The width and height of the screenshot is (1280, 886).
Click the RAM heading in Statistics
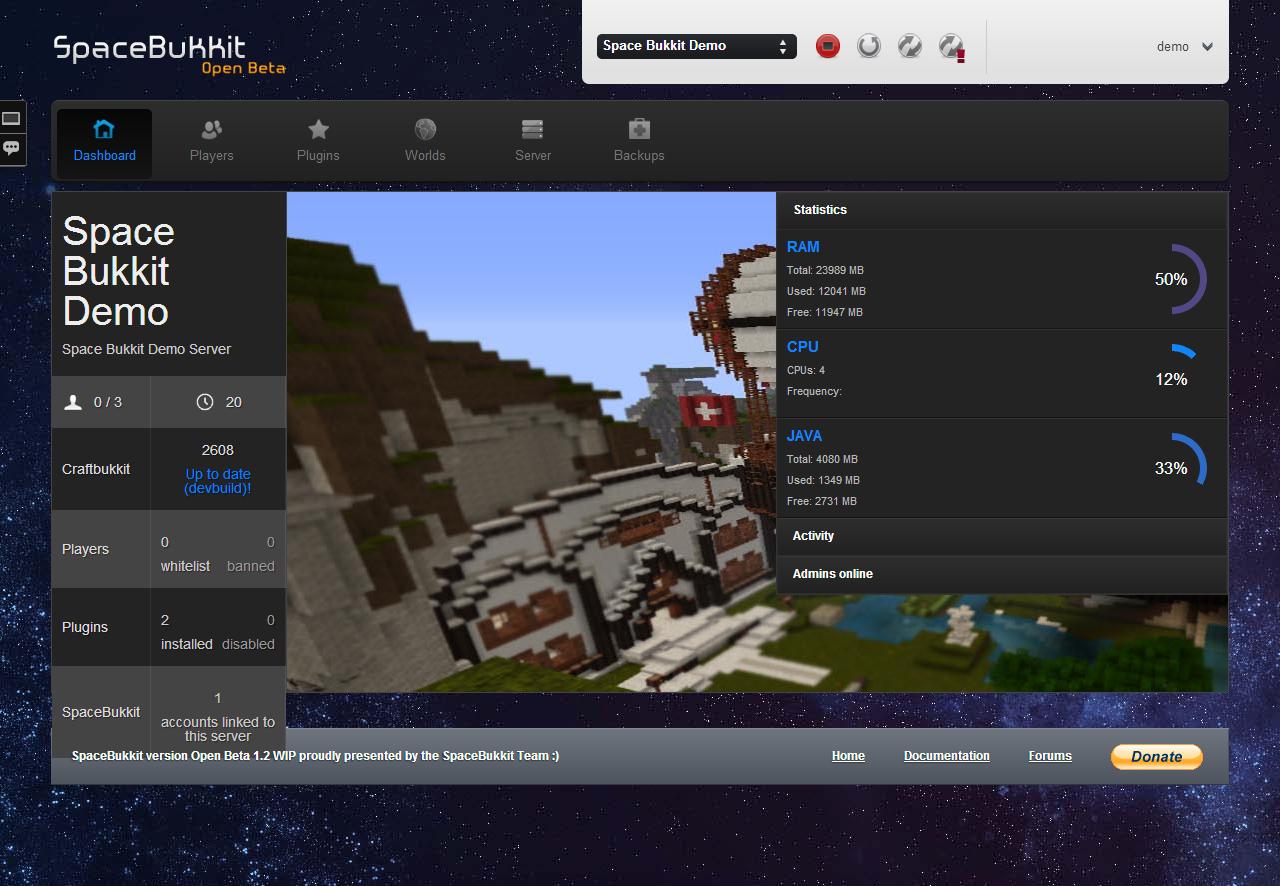(803, 247)
